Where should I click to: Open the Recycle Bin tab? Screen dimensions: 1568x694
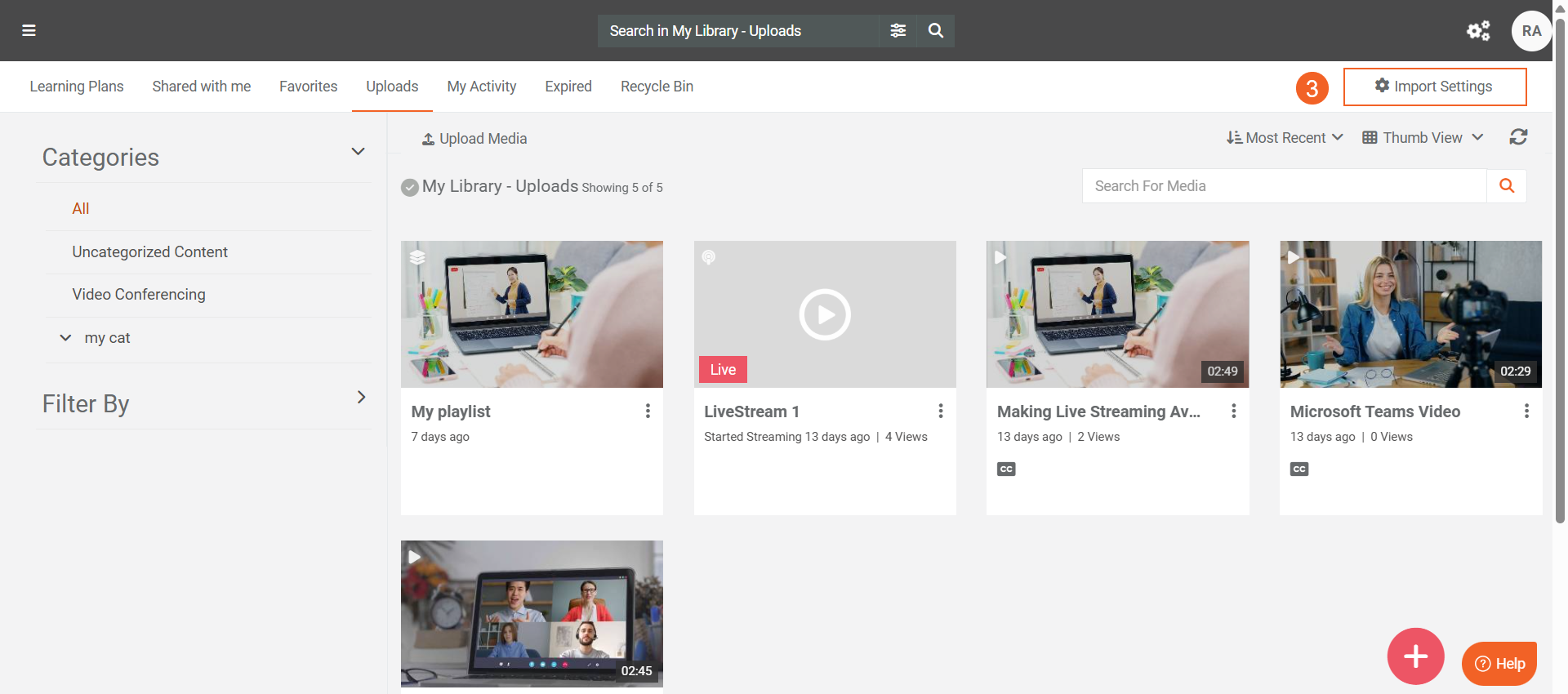[x=657, y=87]
